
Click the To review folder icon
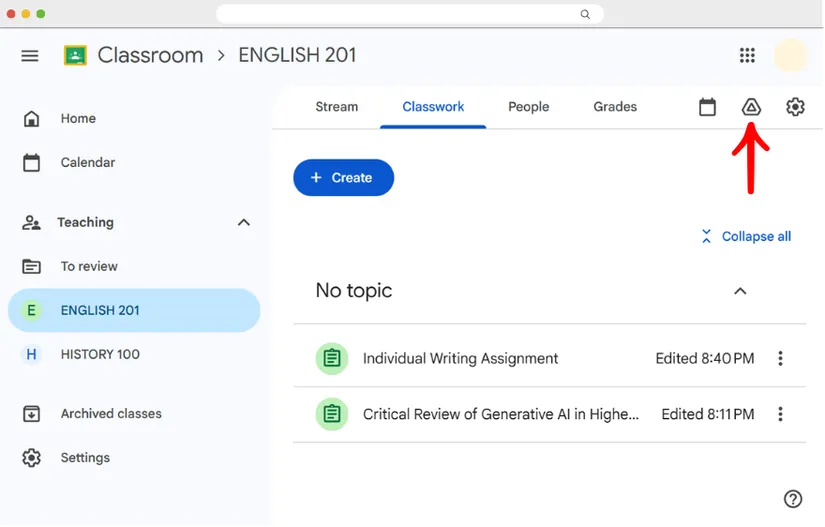point(32,267)
